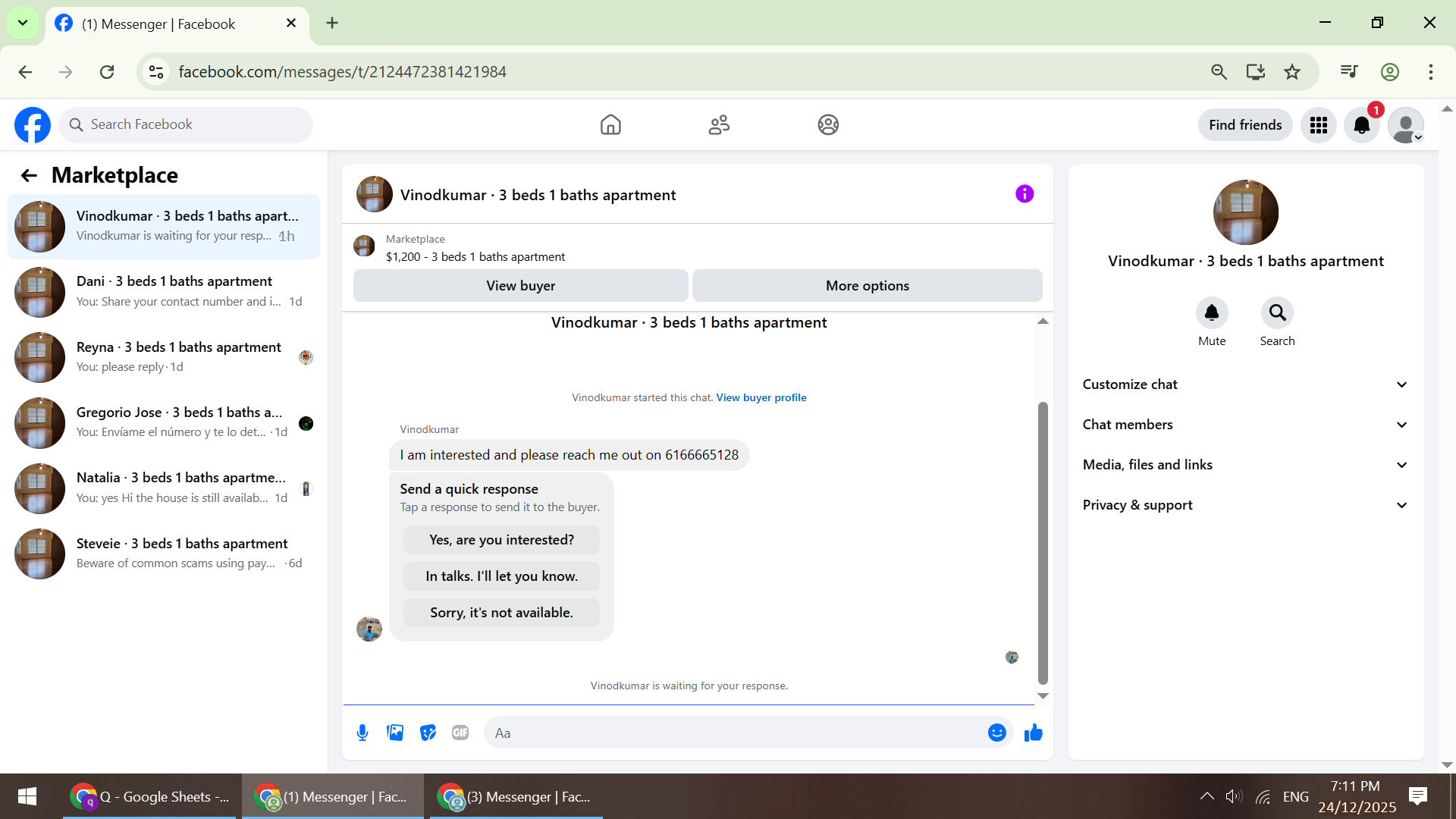Expand Media, files and links
The image size is (1456, 819).
[x=1245, y=465]
